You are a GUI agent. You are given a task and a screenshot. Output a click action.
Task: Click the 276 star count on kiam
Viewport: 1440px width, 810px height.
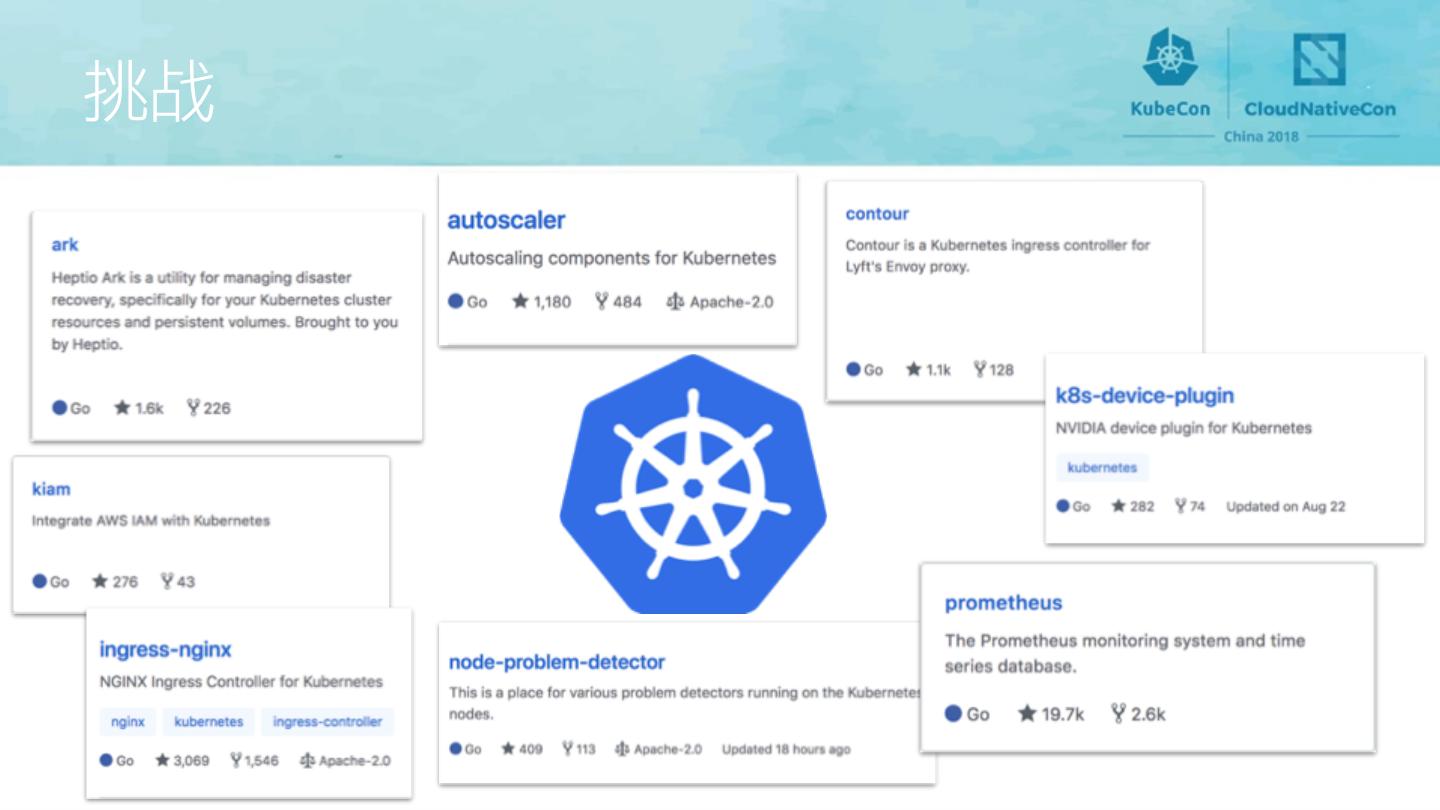point(125,581)
